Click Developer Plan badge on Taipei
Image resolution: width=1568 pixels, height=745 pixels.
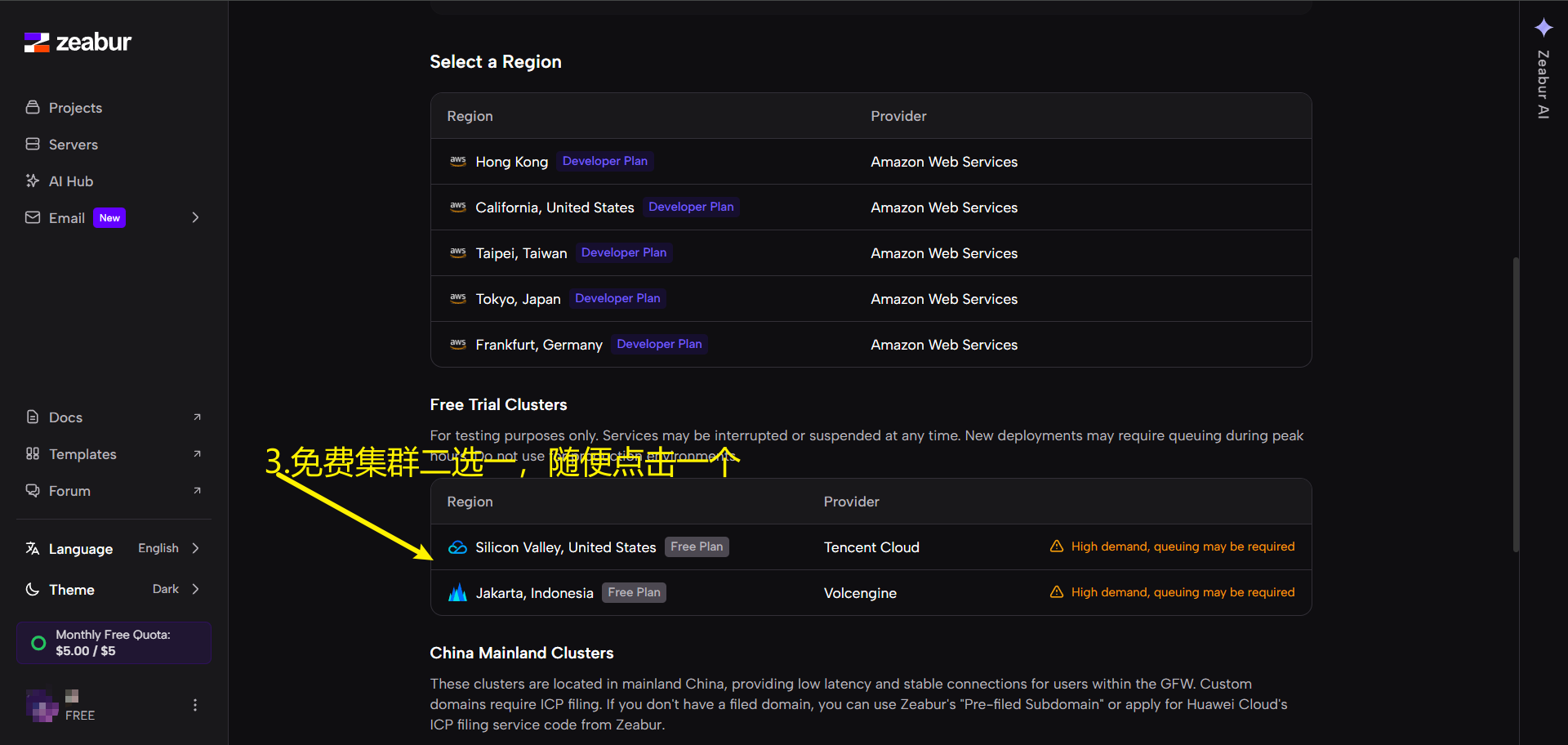coord(624,252)
